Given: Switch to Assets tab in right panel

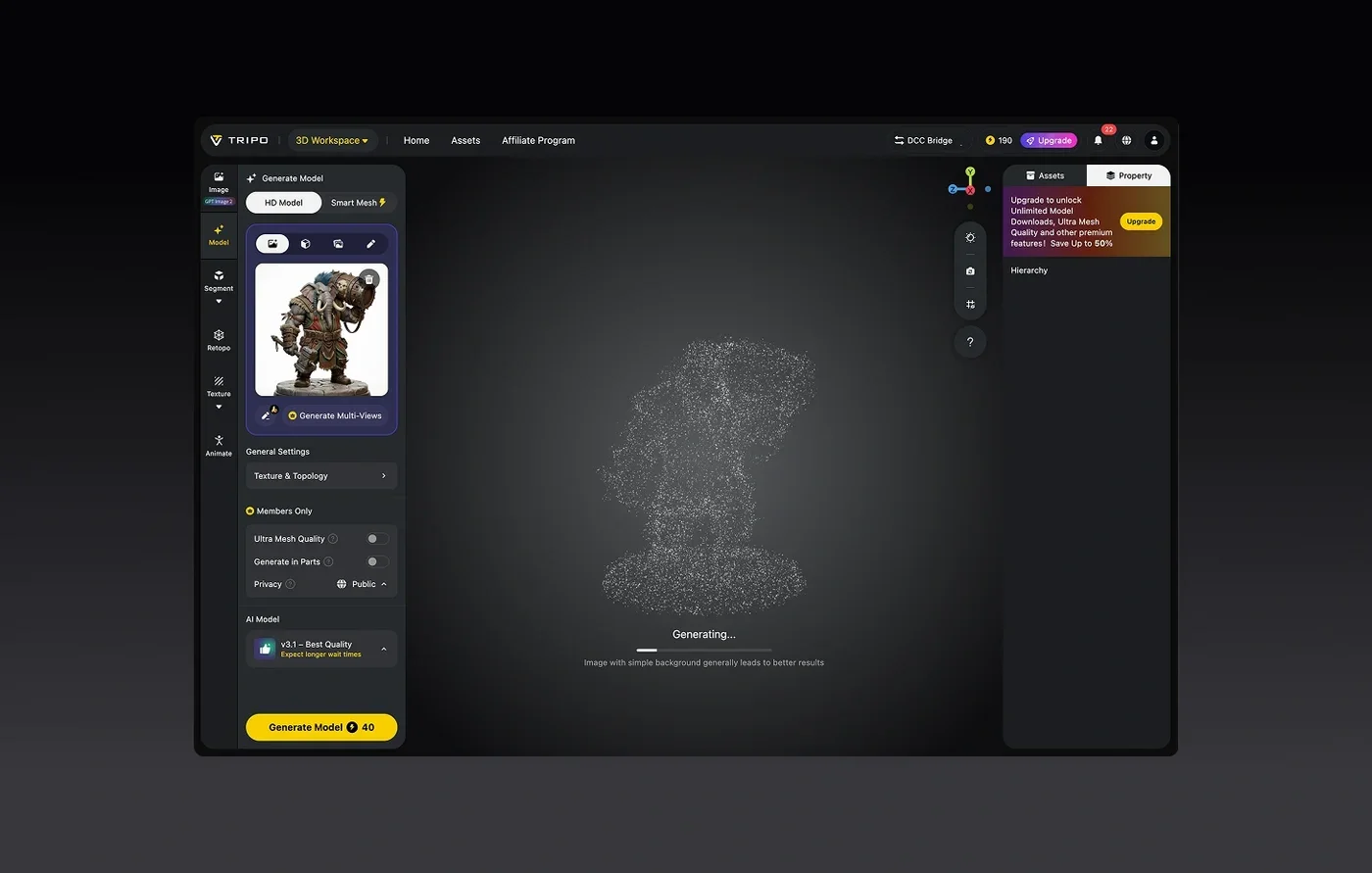Looking at the screenshot, I should tap(1045, 175).
